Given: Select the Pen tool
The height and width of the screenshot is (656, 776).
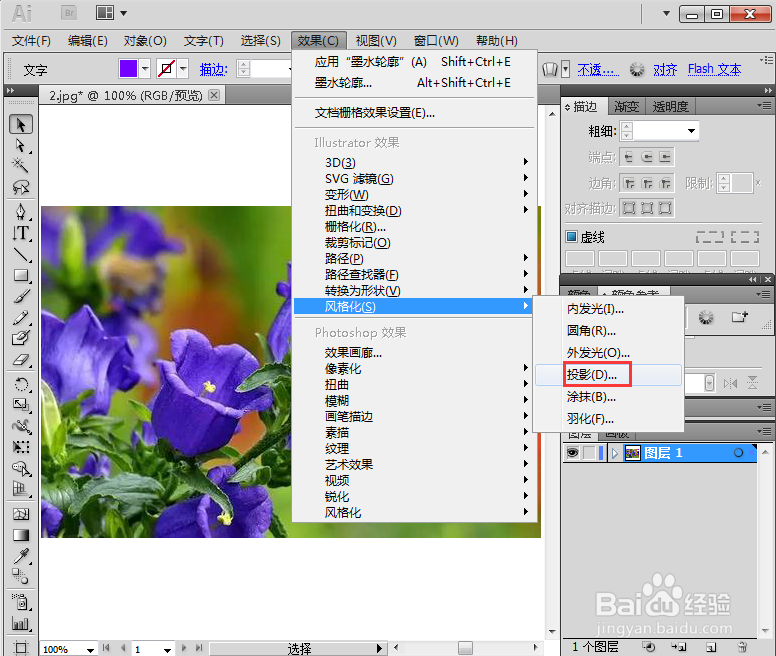Looking at the screenshot, I should pos(21,212).
